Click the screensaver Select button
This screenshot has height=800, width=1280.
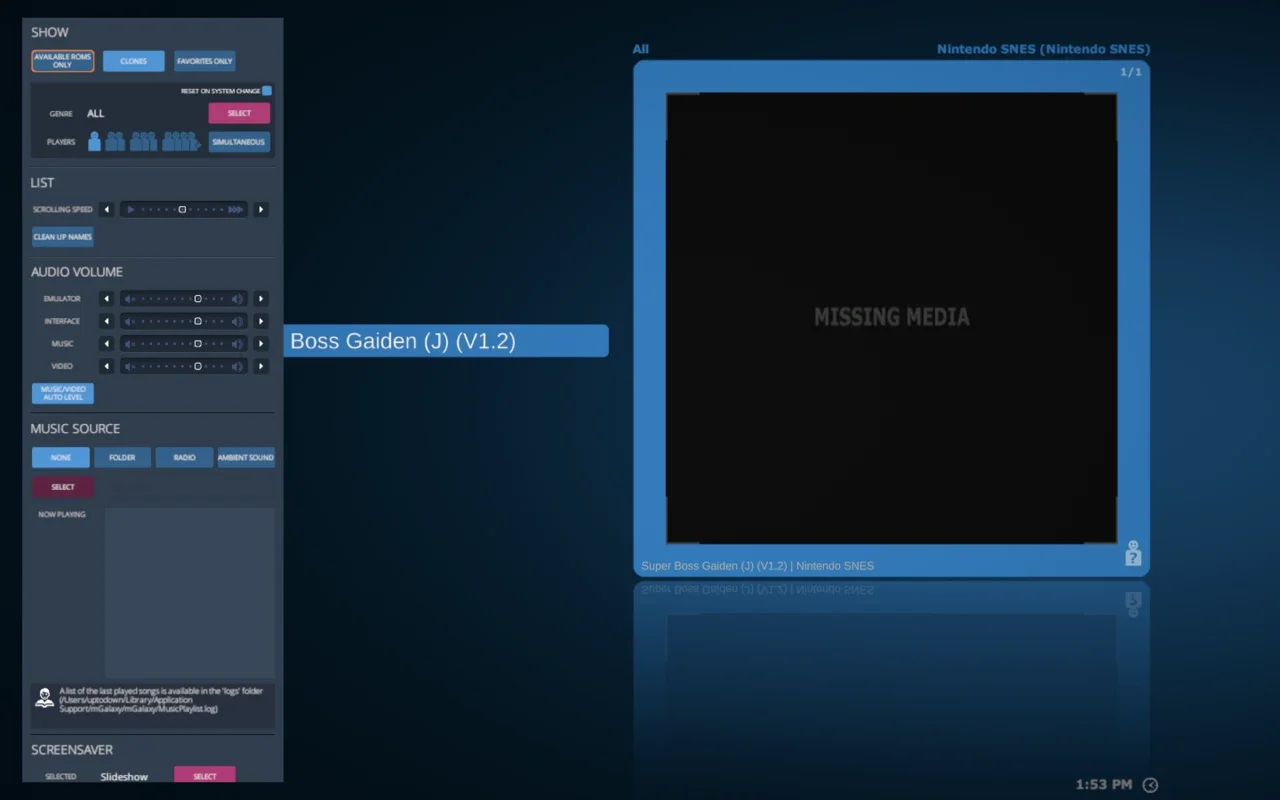pos(205,776)
